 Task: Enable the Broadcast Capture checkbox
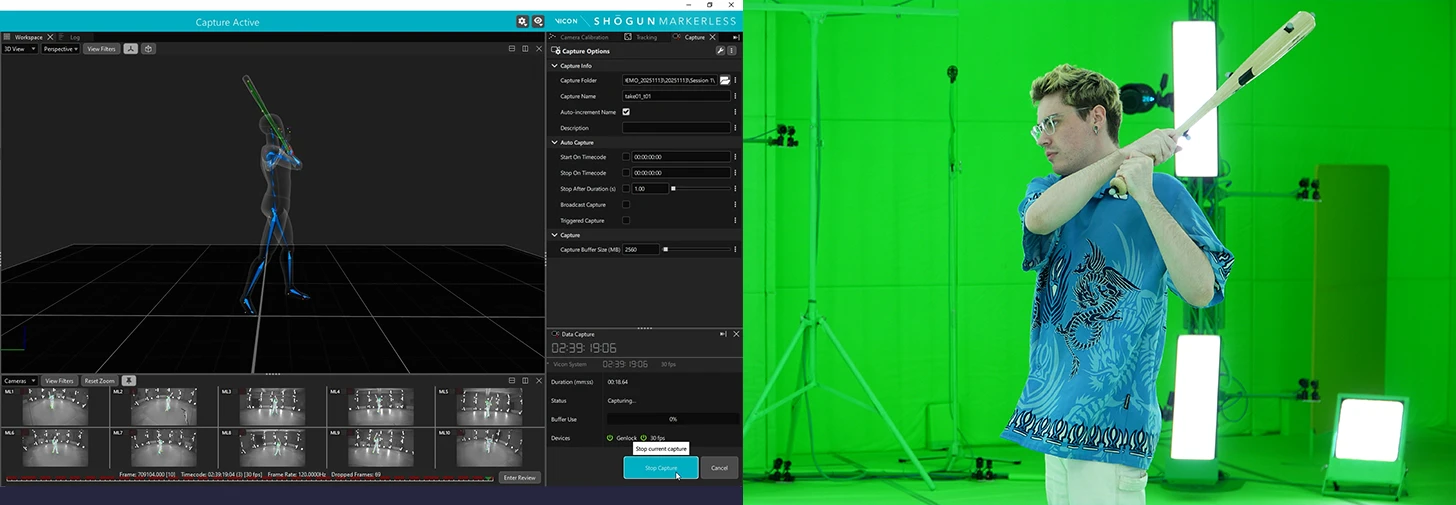[x=626, y=205]
